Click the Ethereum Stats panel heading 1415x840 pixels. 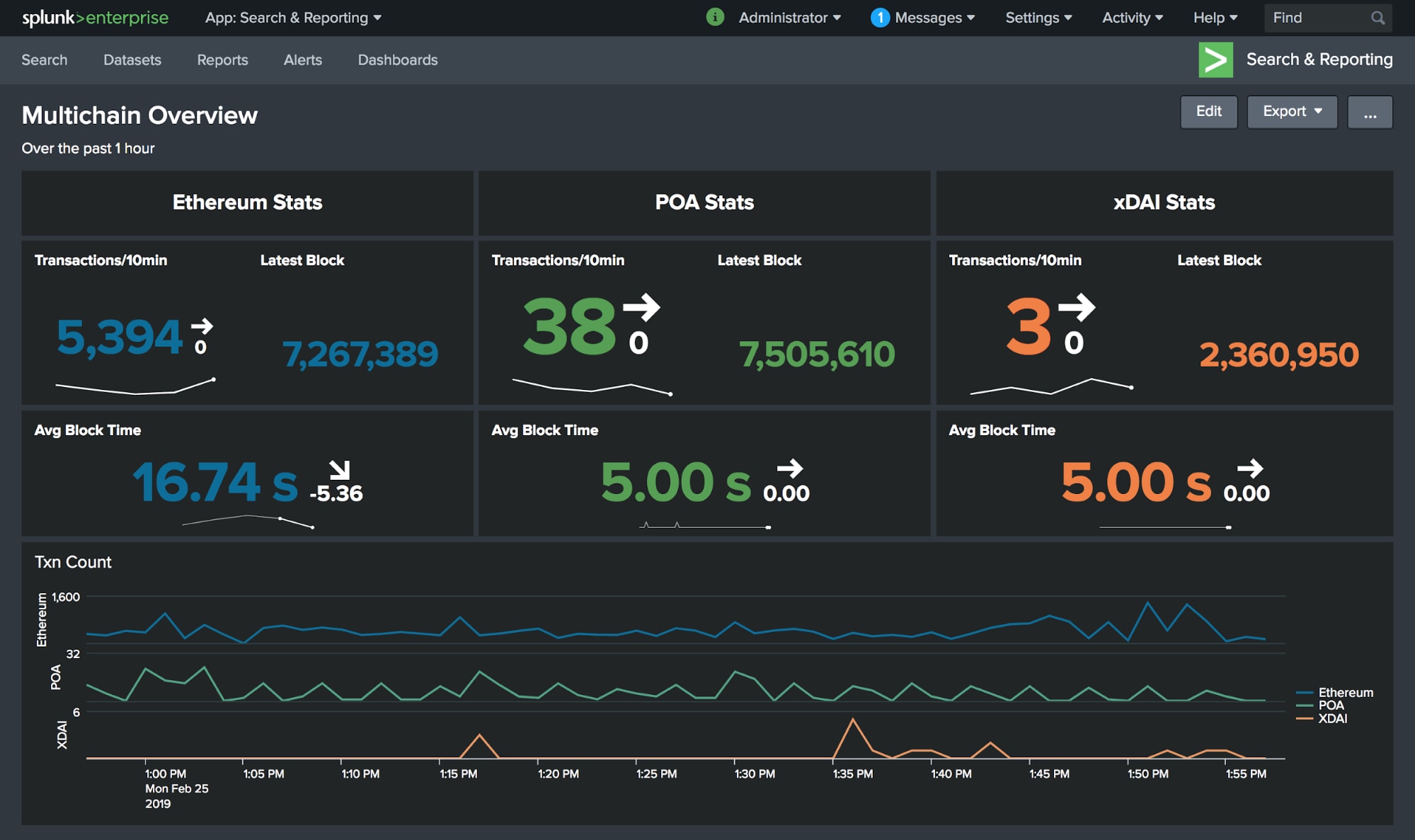tap(247, 202)
